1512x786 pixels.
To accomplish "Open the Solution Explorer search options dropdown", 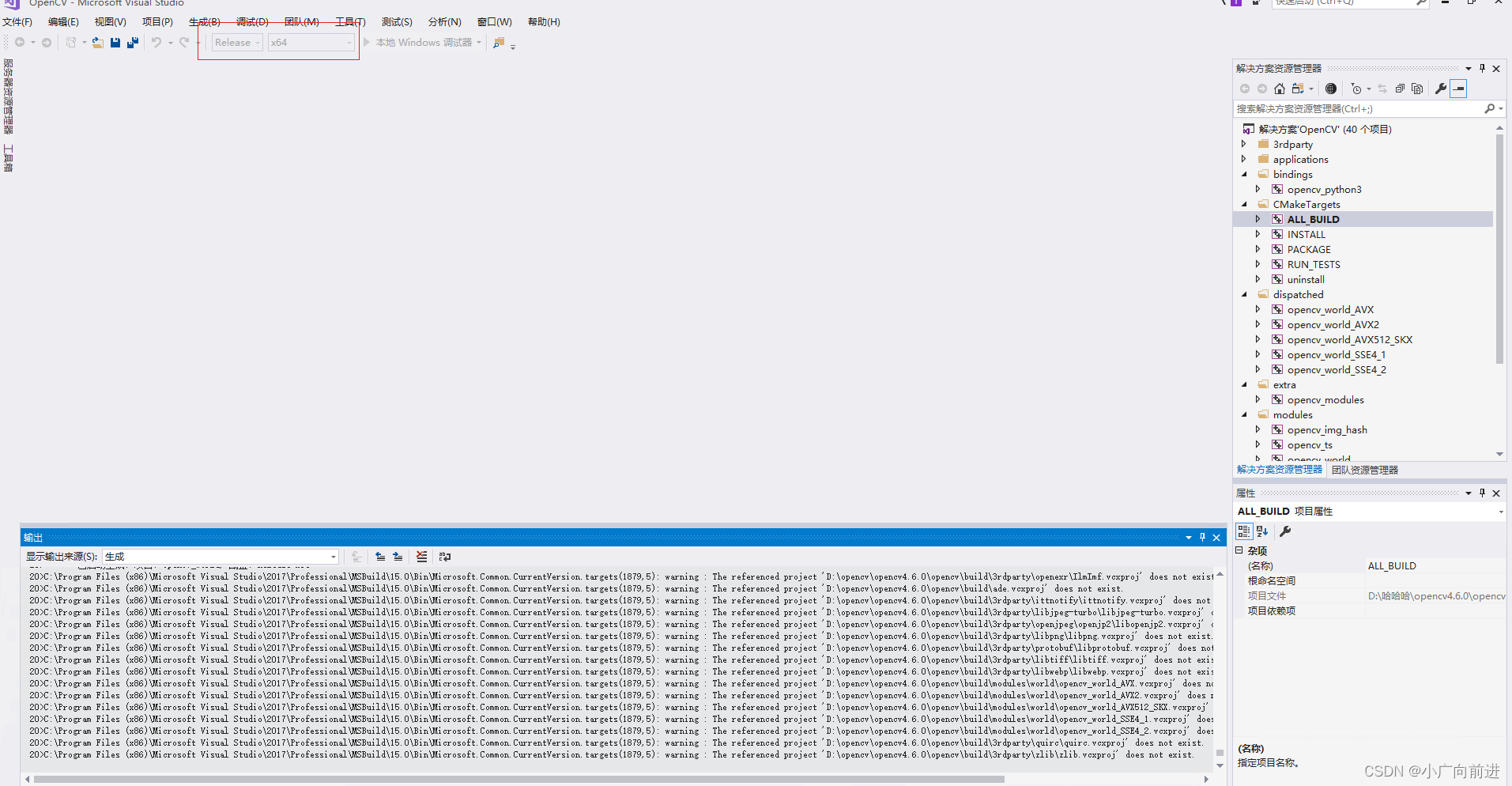I will coord(1501,109).
